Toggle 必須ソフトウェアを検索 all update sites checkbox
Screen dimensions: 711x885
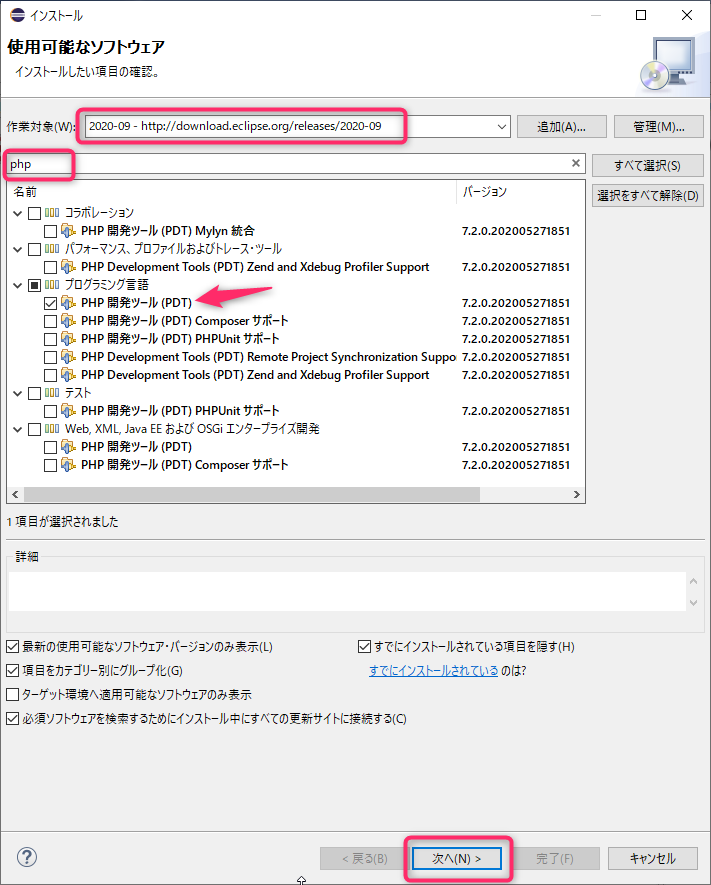[x=12, y=718]
